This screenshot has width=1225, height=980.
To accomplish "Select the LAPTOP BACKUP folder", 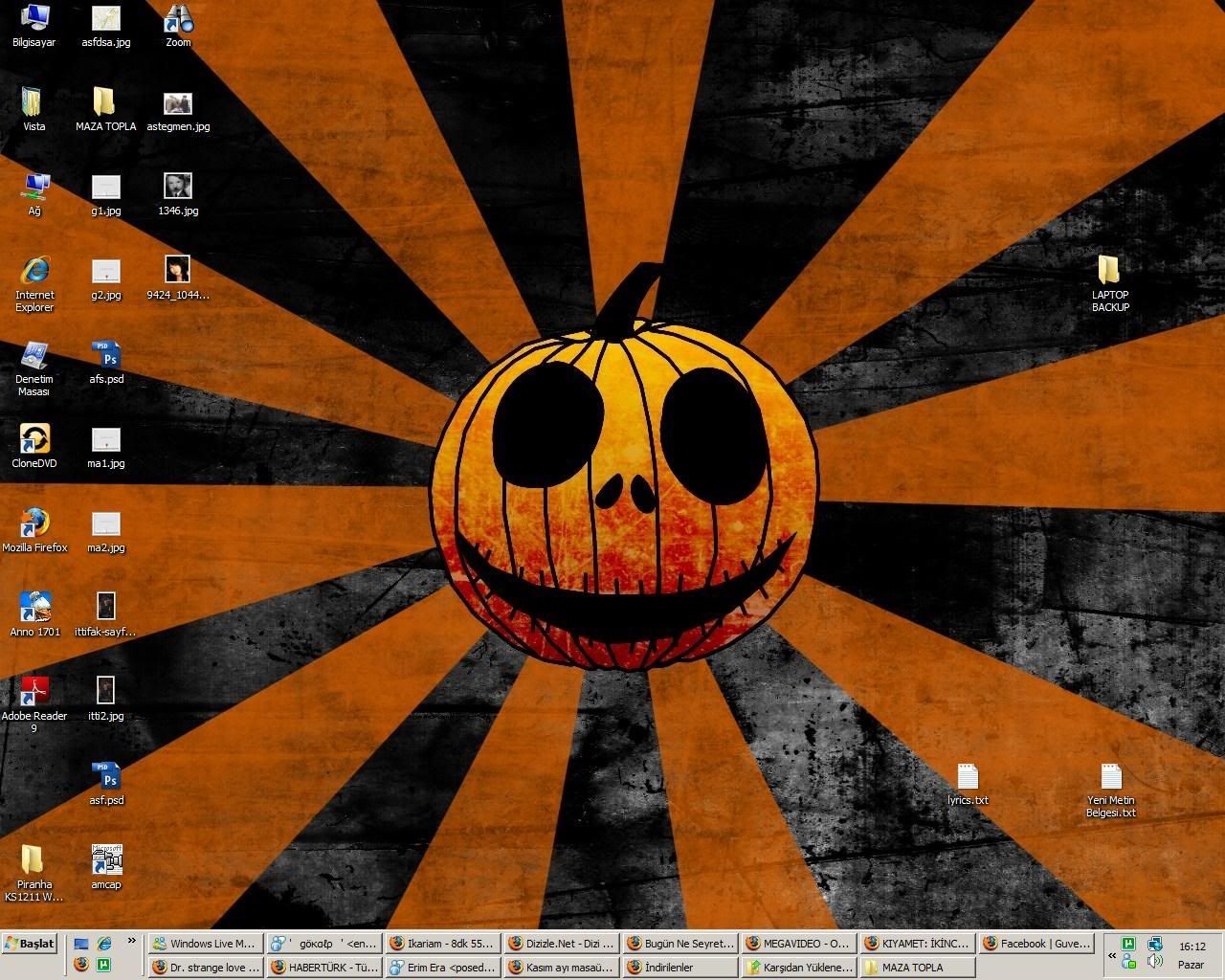I will pyautogui.click(x=1109, y=272).
